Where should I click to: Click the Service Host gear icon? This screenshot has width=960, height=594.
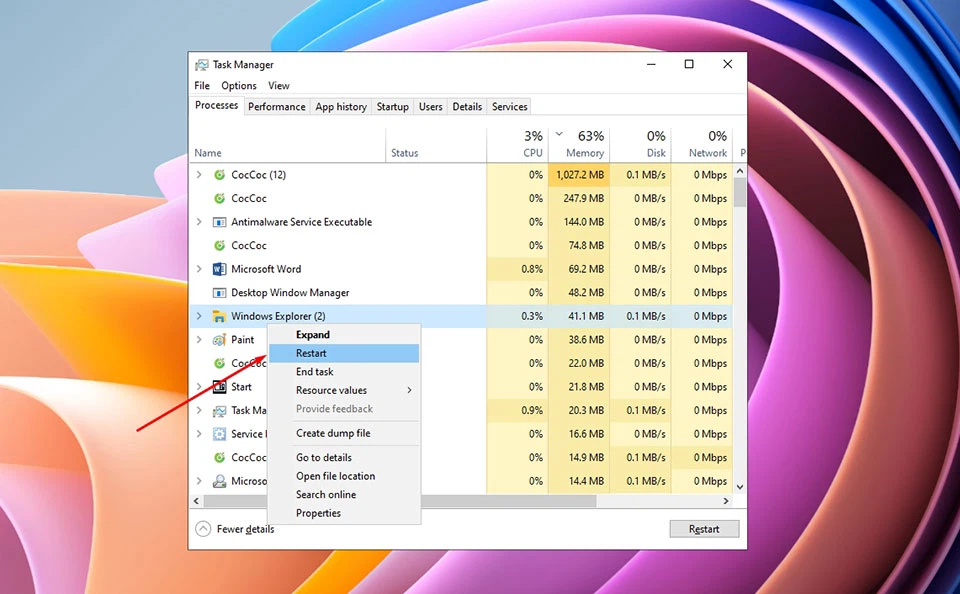pos(219,434)
